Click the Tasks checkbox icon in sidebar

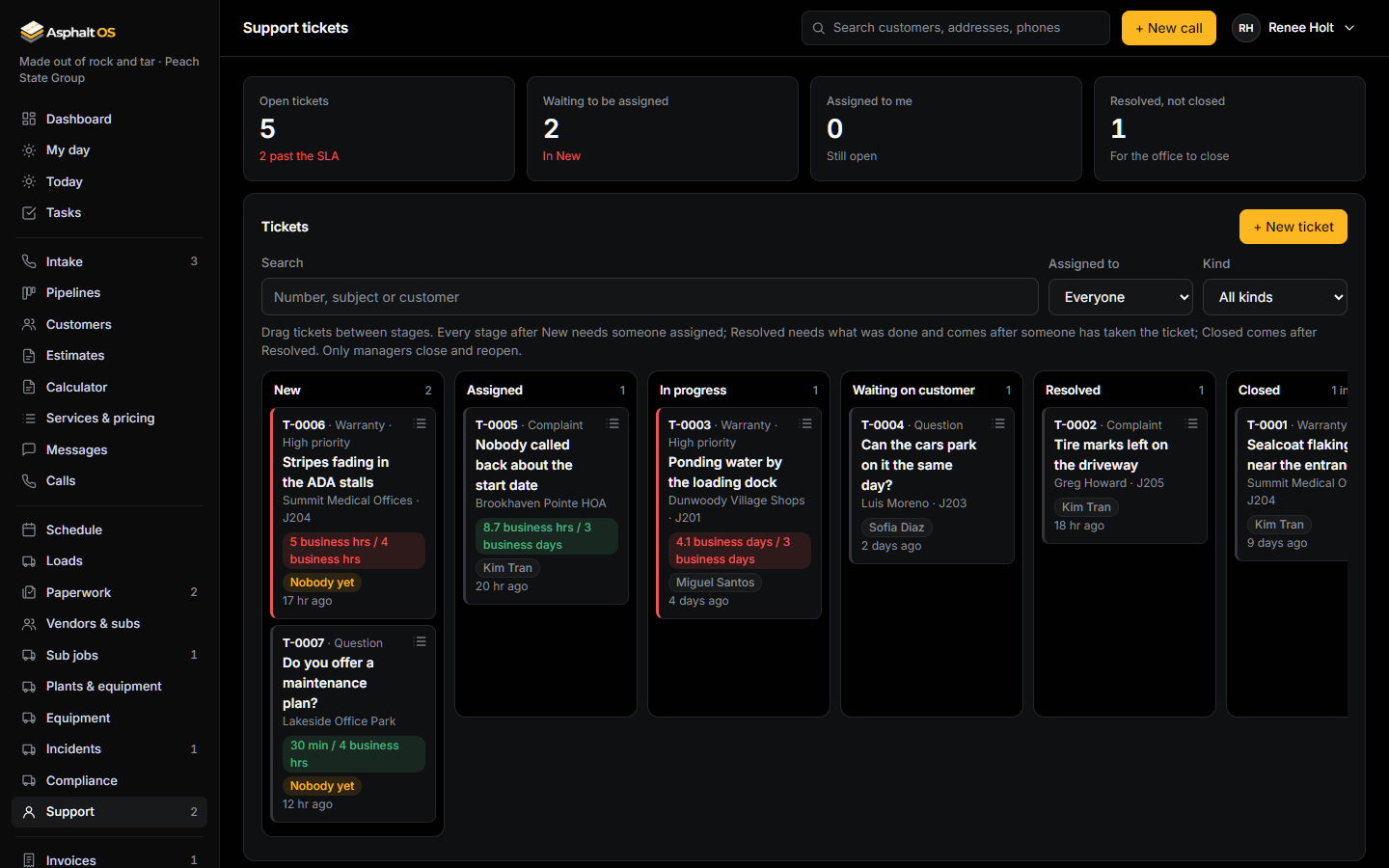coord(29,213)
